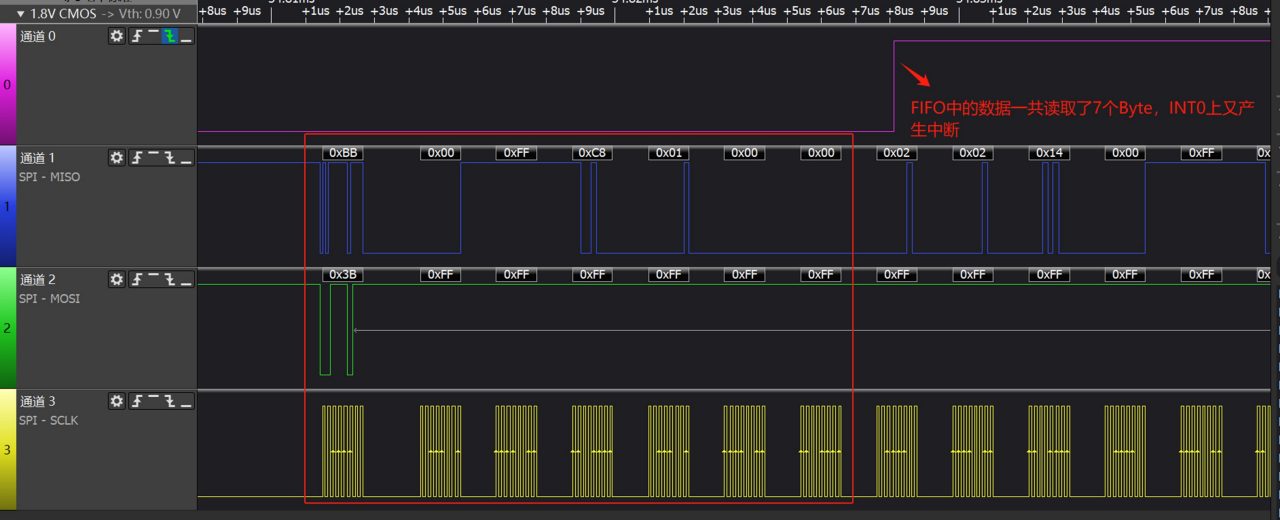Click the yellow channel 3 color bar
Viewport: 1280px width, 520px height.
pos(7,450)
